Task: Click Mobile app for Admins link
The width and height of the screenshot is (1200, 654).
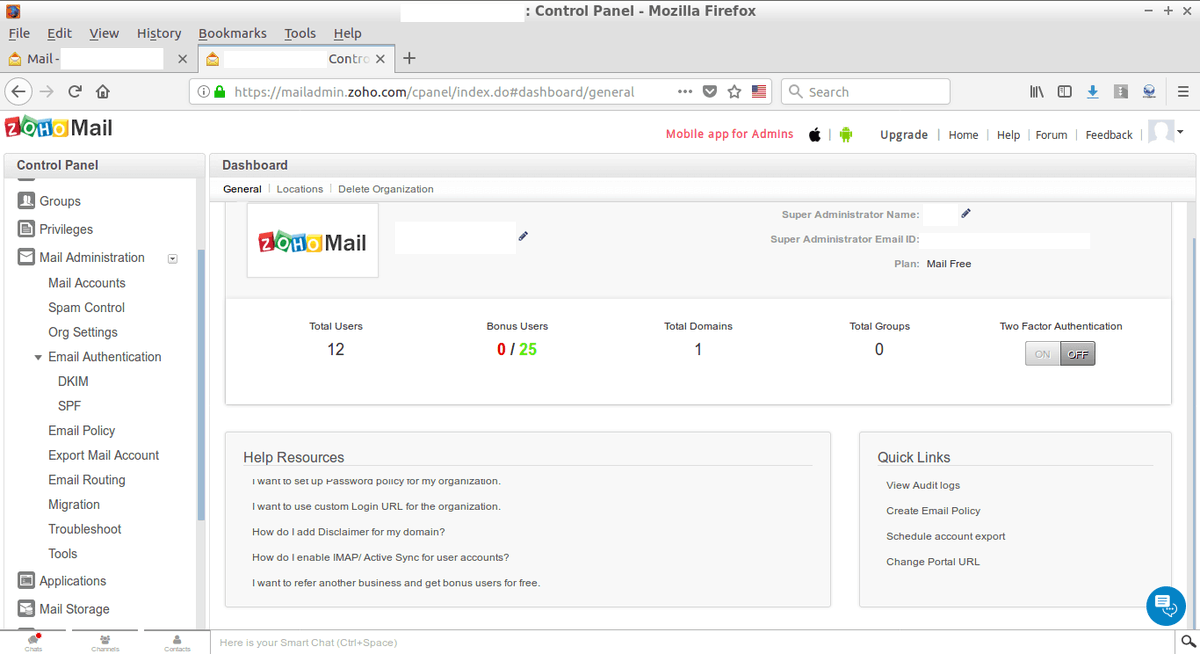Action: click(x=730, y=134)
